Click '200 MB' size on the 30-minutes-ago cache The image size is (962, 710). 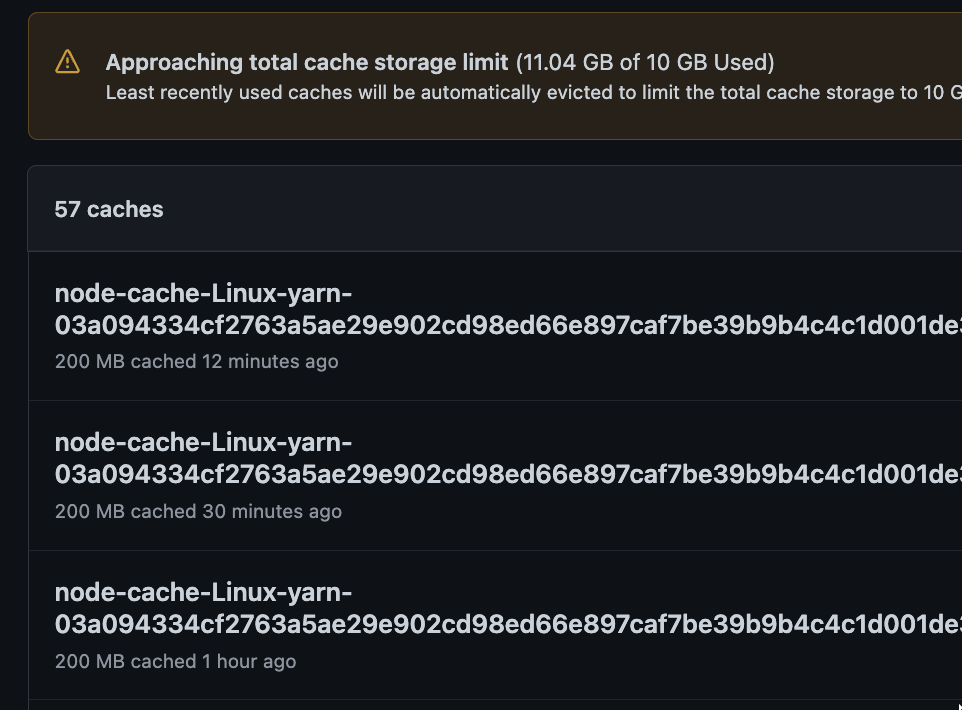click(90, 511)
